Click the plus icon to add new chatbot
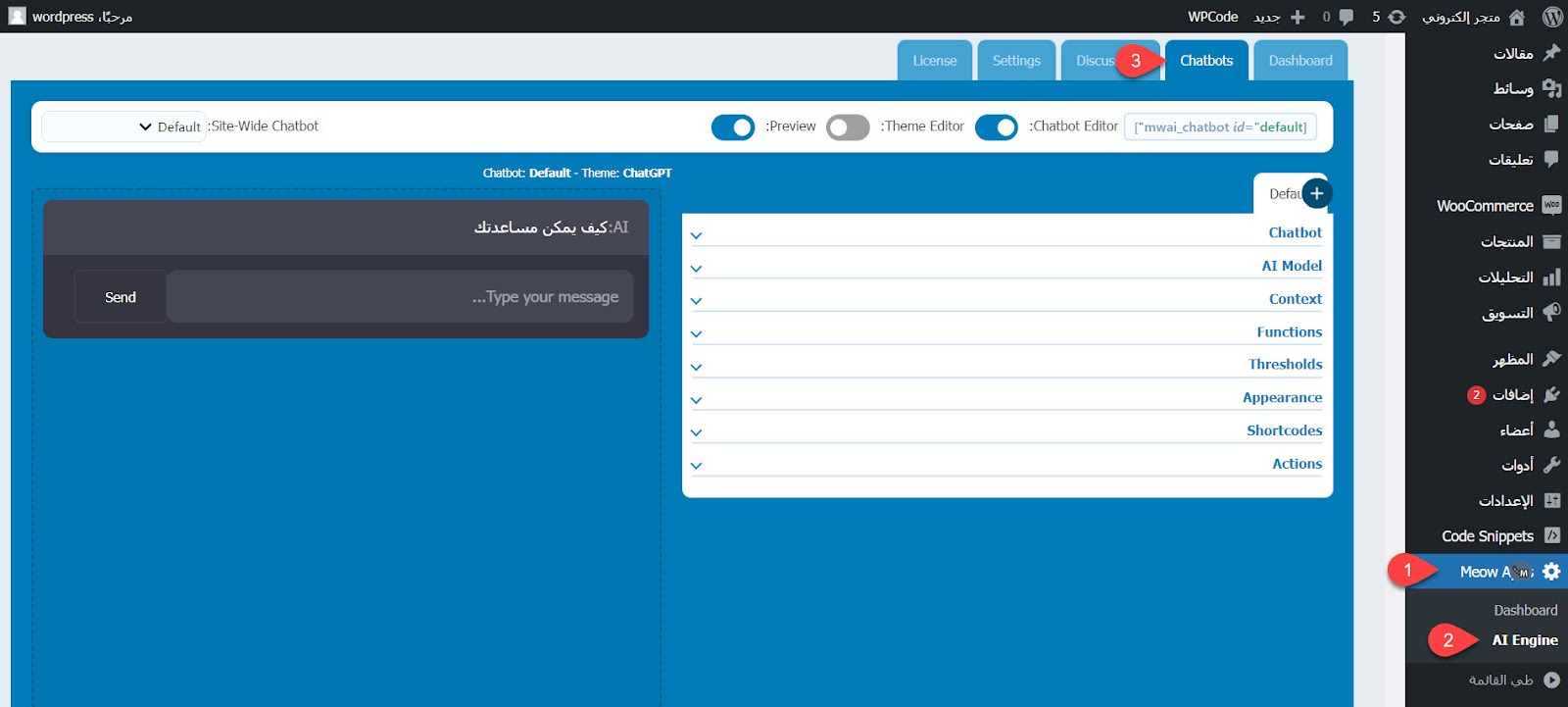 pyautogui.click(x=1316, y=193)
